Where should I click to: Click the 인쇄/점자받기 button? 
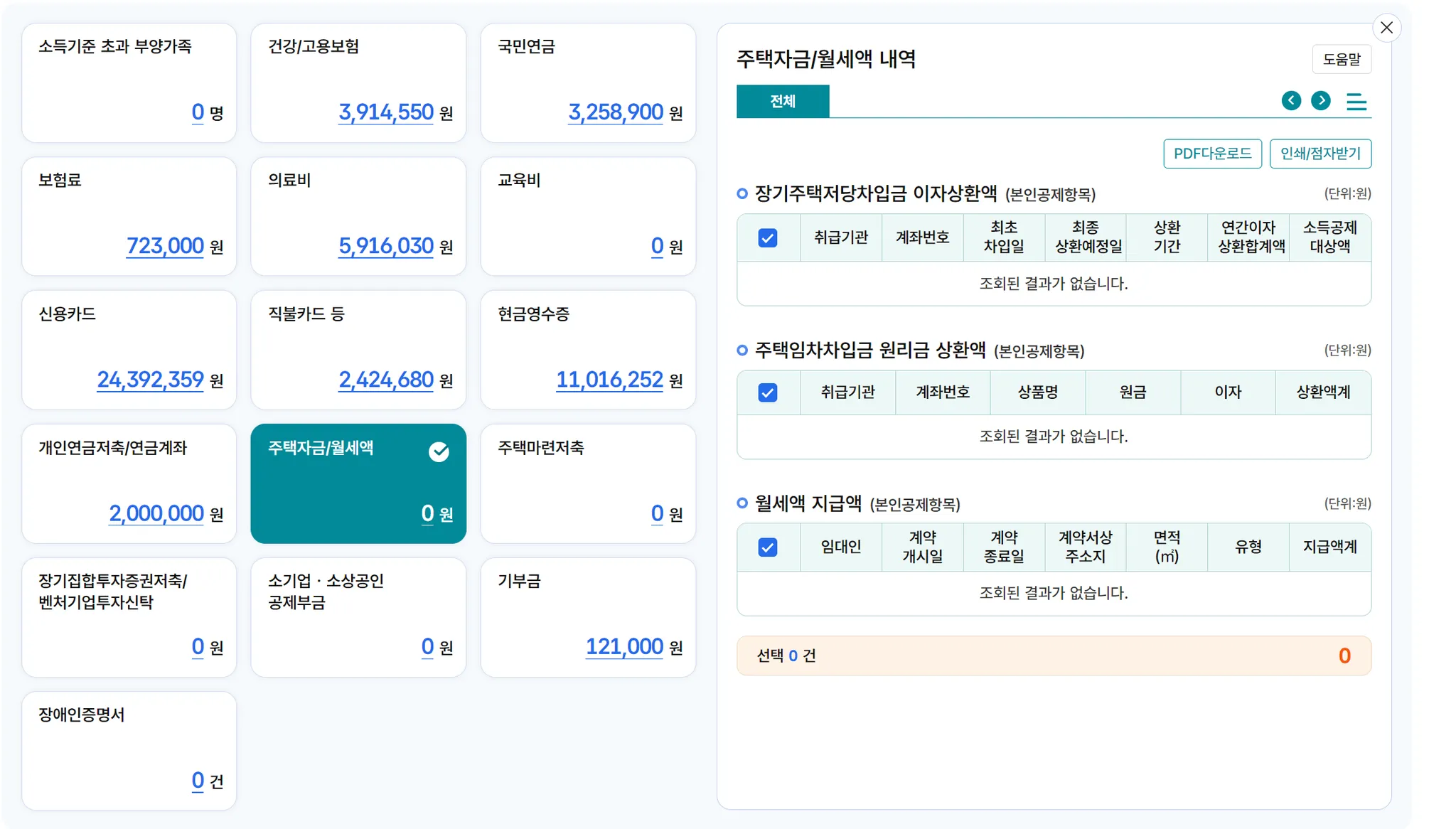coord(1320,154)
